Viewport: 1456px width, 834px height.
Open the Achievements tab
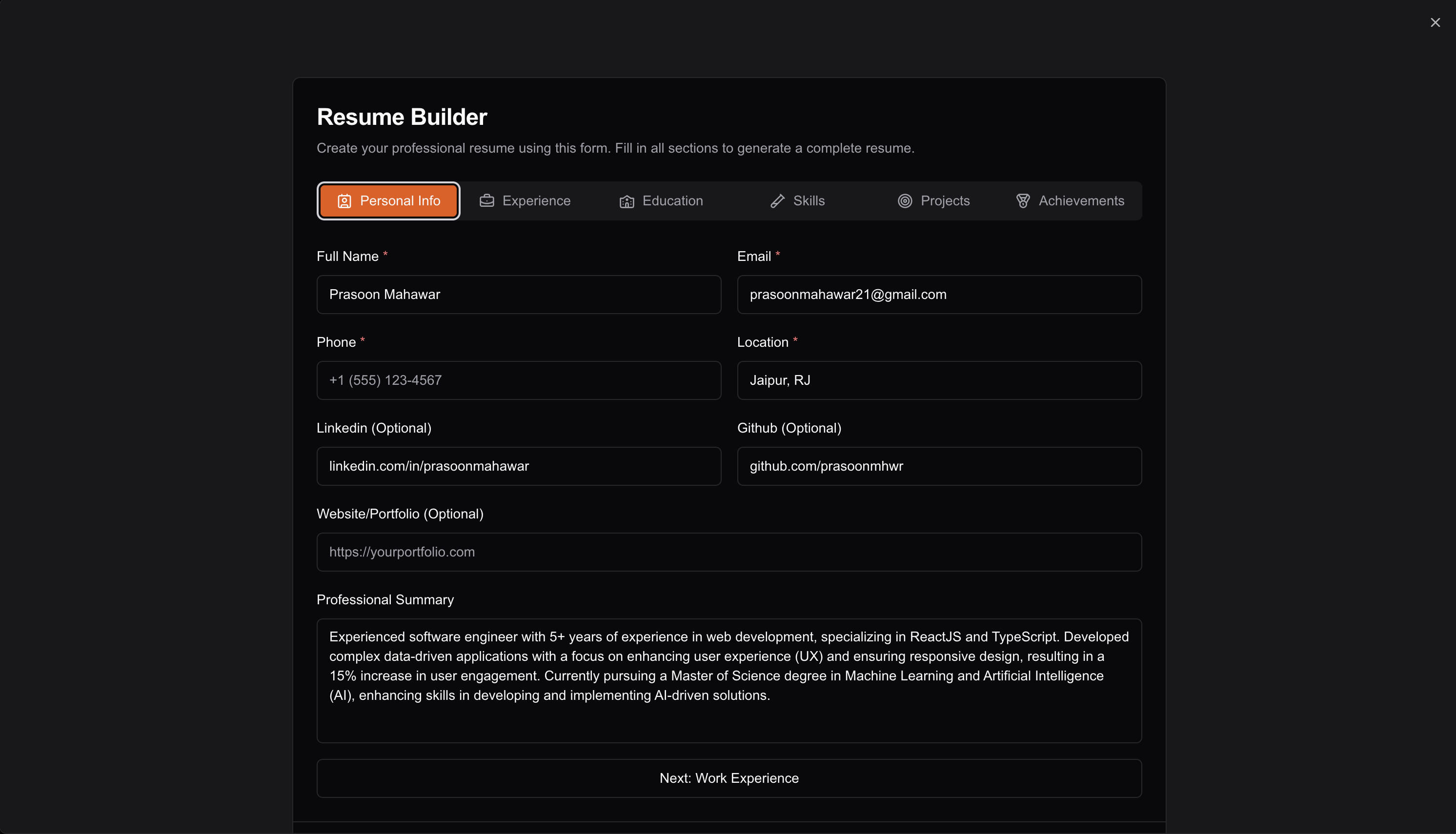(1070, 201)
